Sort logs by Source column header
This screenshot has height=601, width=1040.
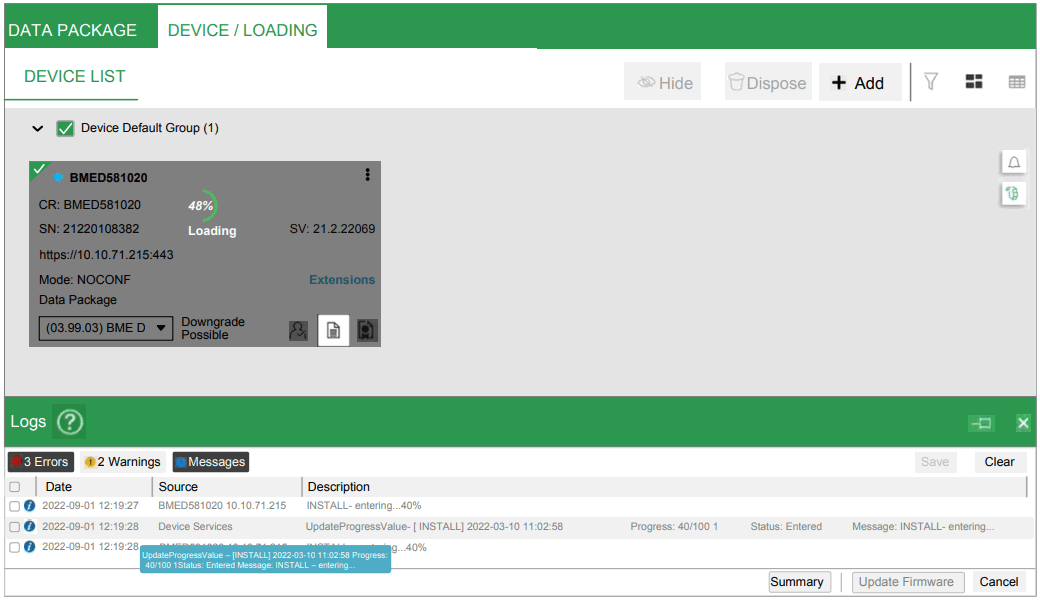(x=178, y=487)
